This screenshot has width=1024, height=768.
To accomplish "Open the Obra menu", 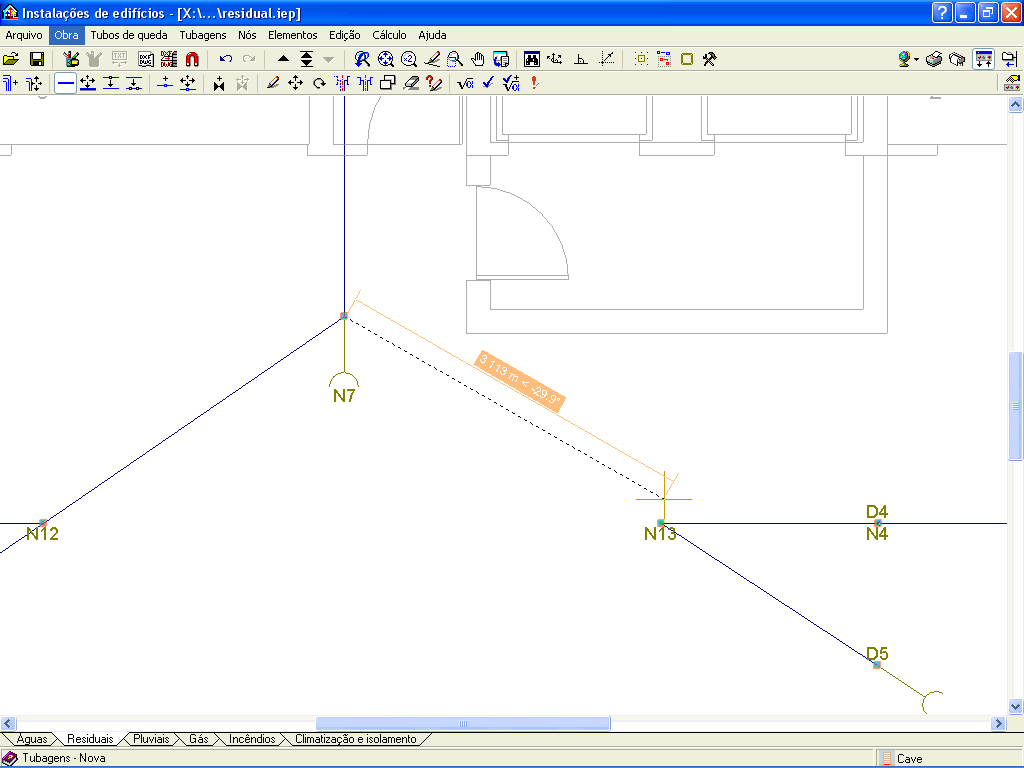I will pyautogui.click(x=67, y=35).
